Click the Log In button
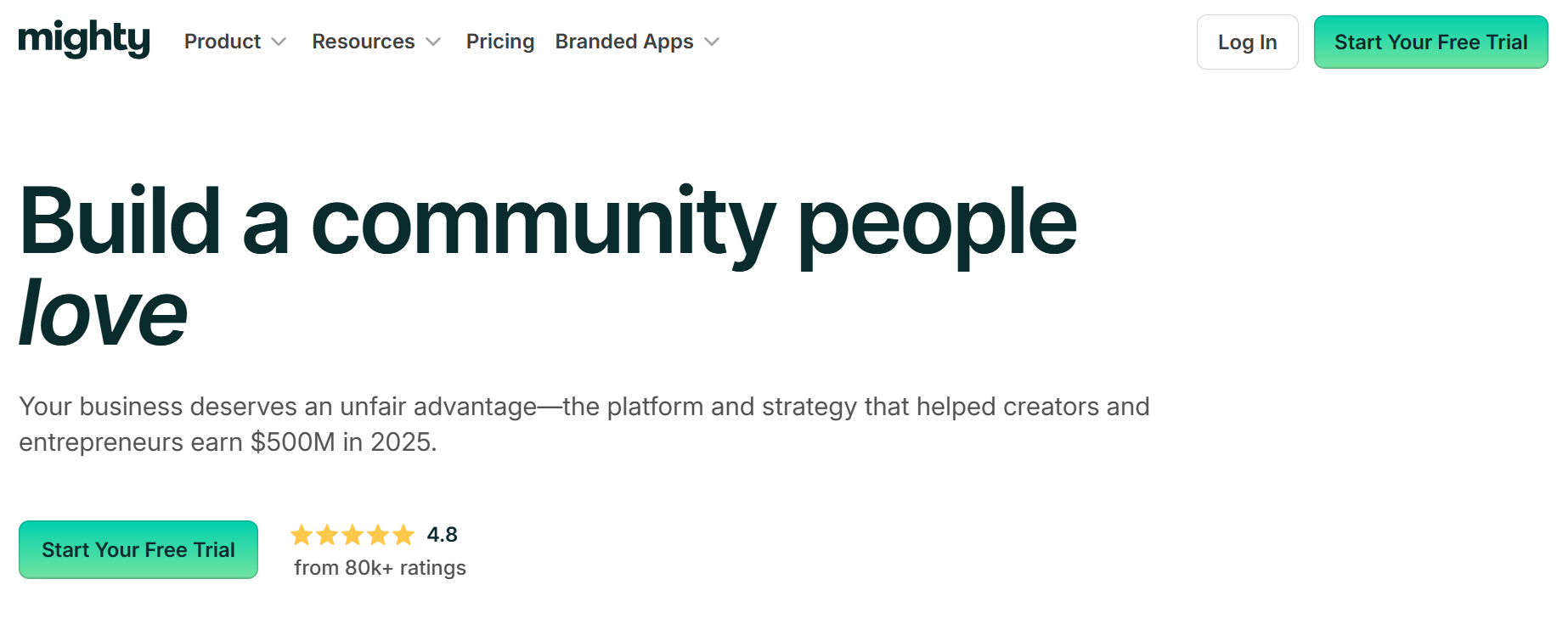 pos(1246,42)
